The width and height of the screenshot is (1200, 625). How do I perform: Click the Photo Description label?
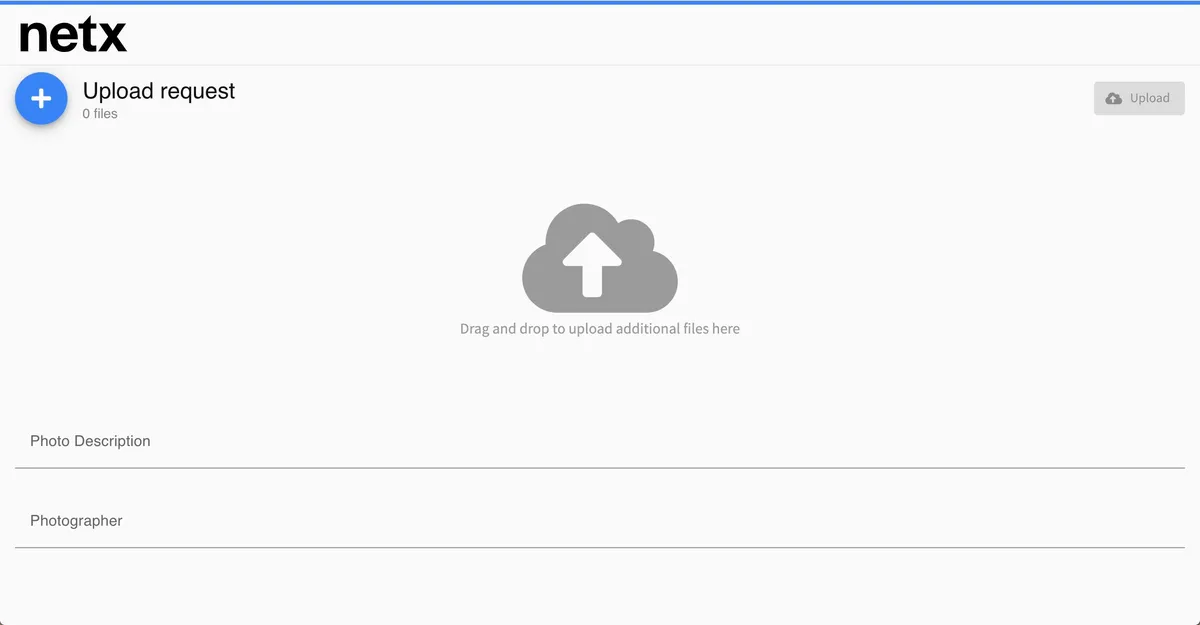point(90,441)
